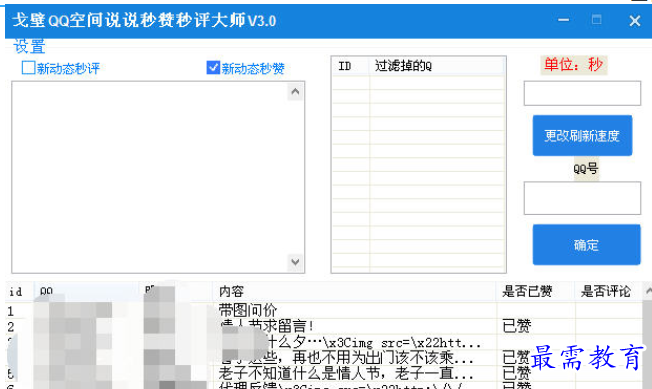Image resolution: width=652 pixels, height=389 pixels.
Task: Click the 是否已赞 column header
Action: 535,291
